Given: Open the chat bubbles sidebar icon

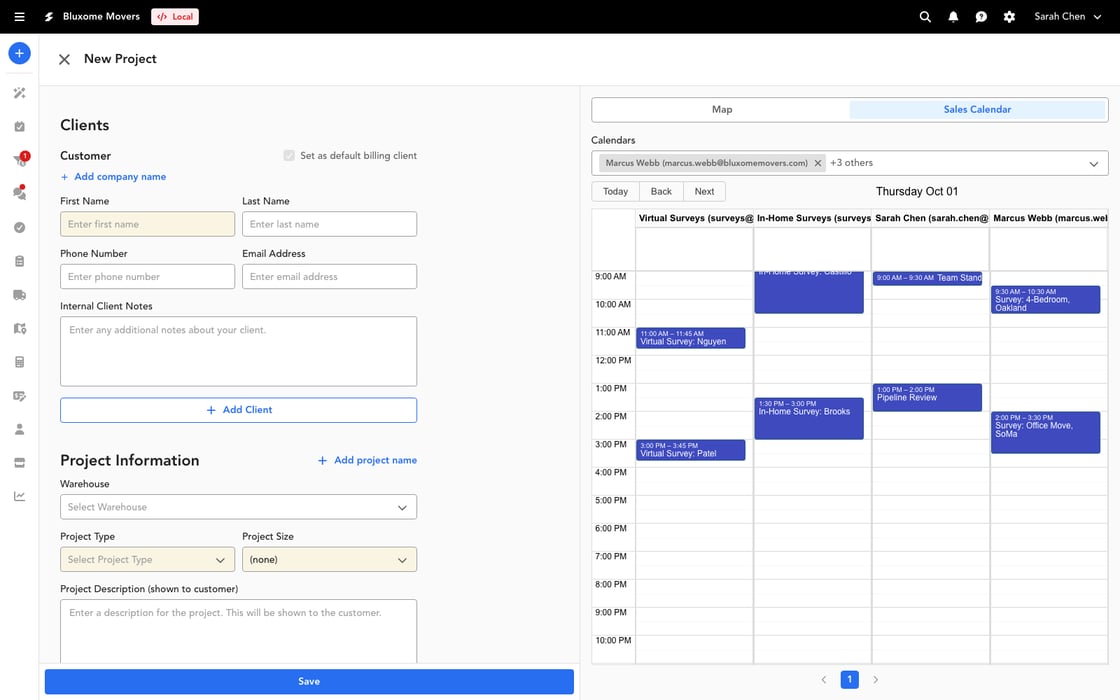Looking at the screenshot, I should 19,193.
